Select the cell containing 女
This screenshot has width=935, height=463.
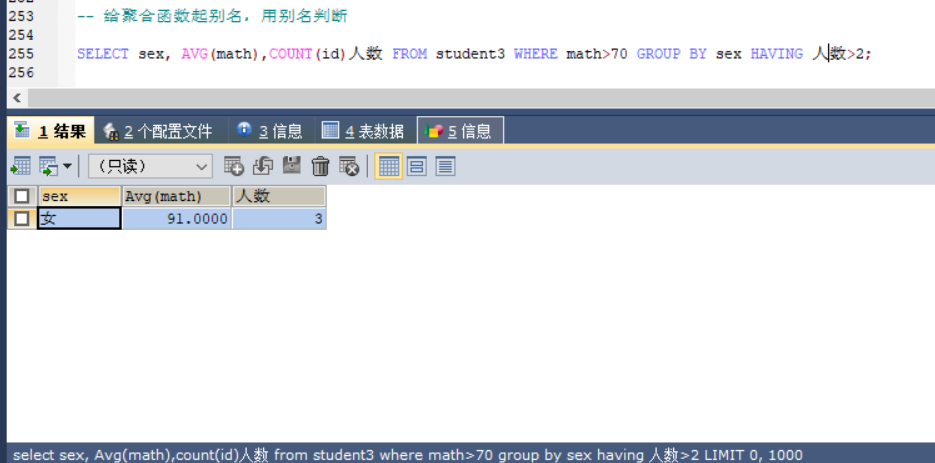pyautogui.click(x=79, y=219)
